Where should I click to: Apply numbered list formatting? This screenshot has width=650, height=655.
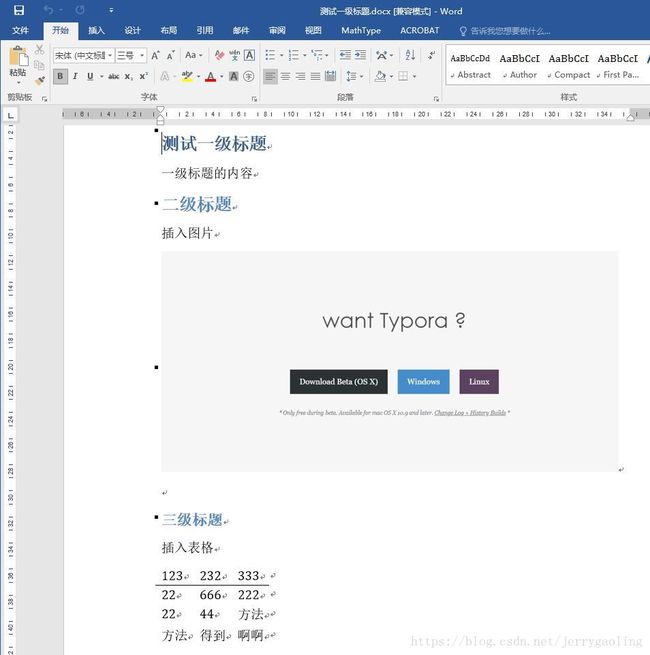click(x=294, y=55)
